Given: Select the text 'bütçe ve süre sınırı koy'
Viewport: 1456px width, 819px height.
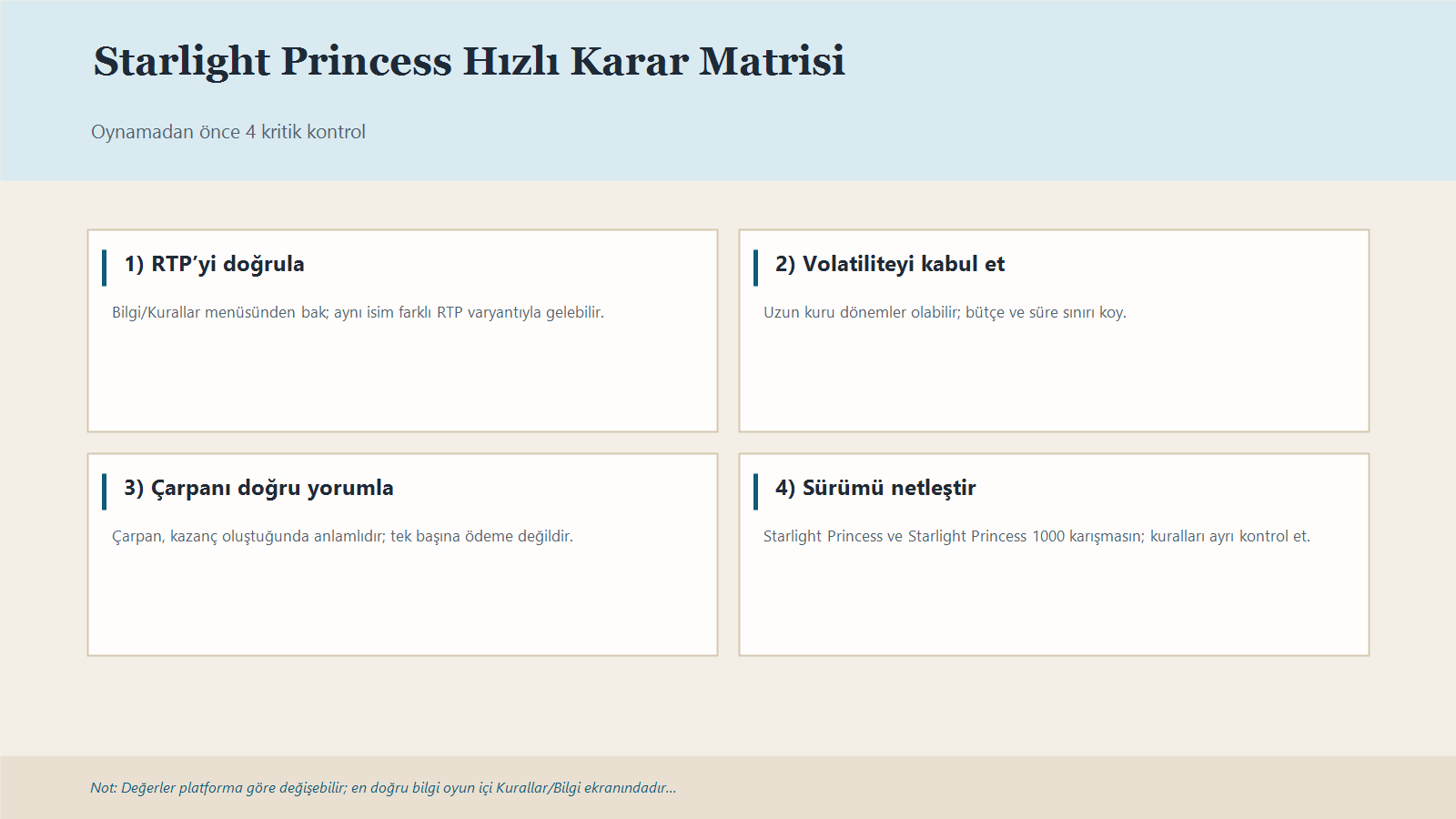Looking at the screenshot, I should pos(945,312).
